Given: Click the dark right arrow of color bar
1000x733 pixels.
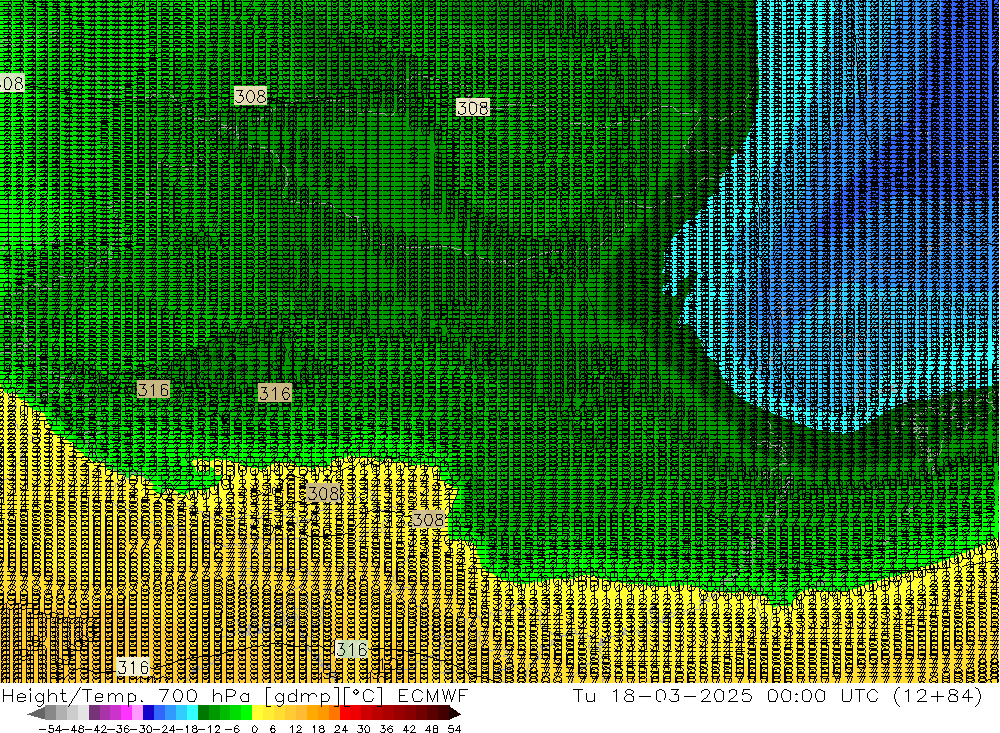Looking at the screenshot, I should click(x=454, y=713).
